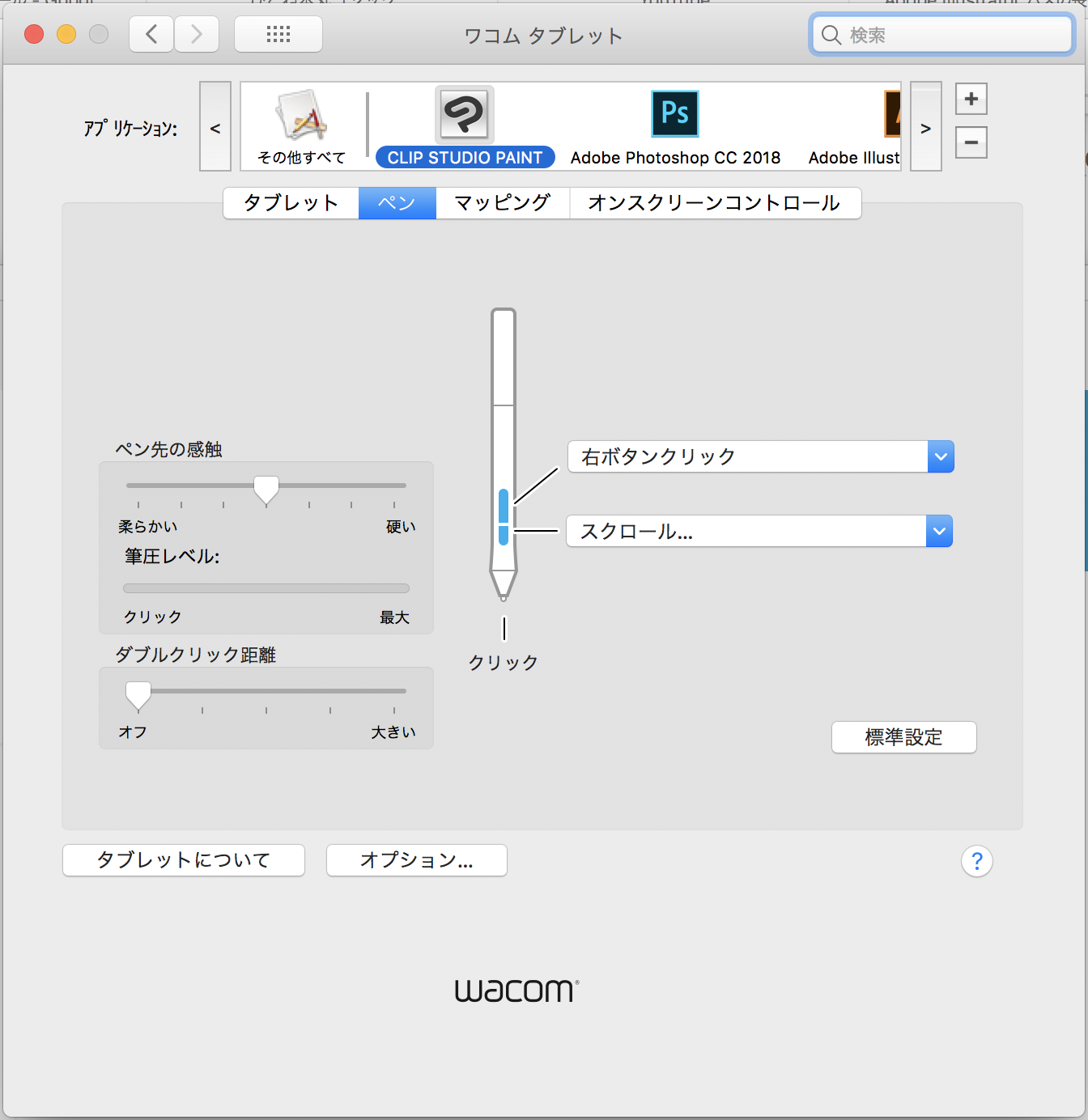Close the ワコム タブレット window
This screenshot has height=1120, width=1088.
[34, 34]
